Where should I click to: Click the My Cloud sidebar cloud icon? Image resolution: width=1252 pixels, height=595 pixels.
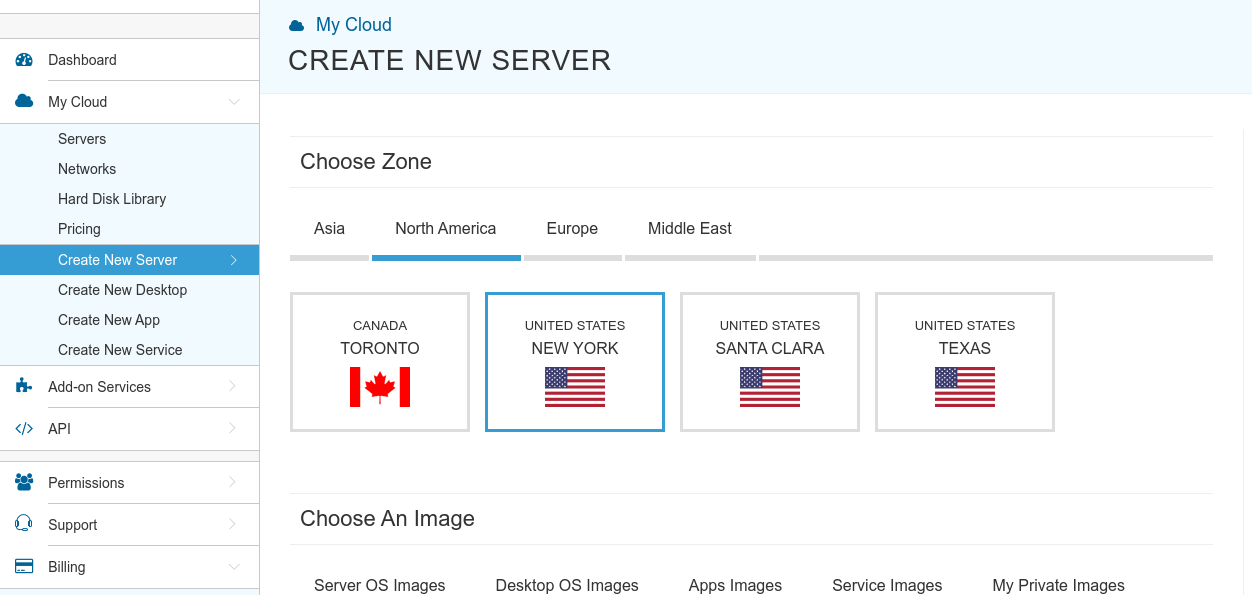tap(24, 102)
